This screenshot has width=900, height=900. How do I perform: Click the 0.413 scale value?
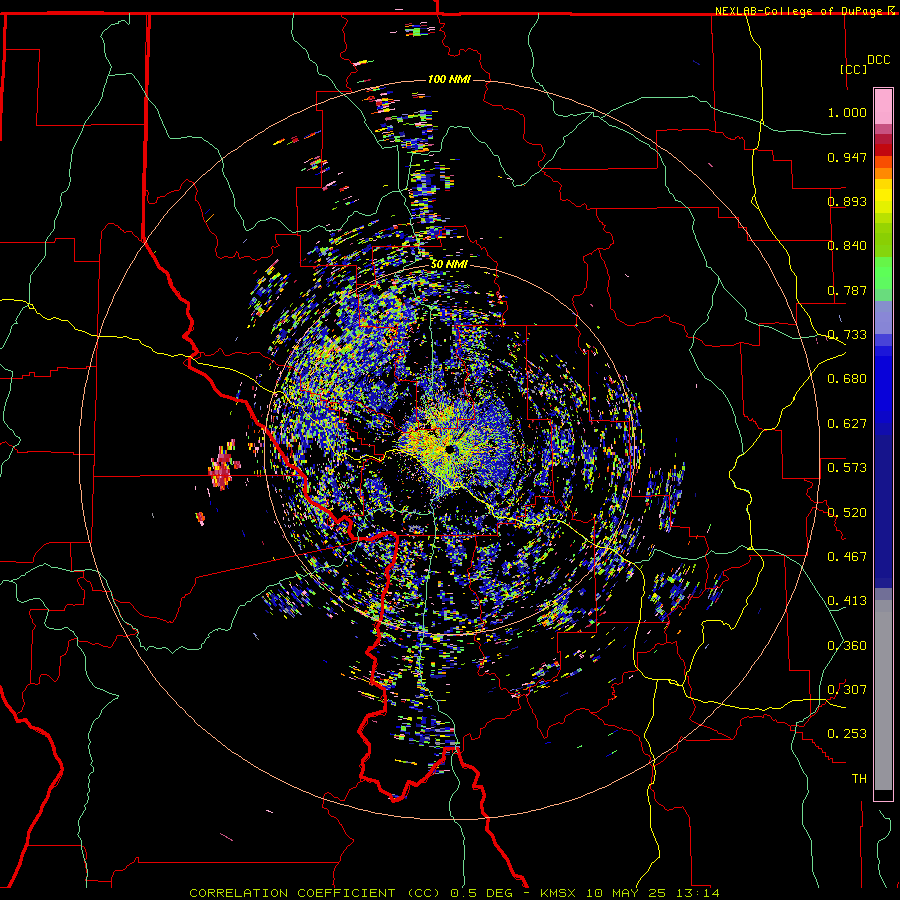coord(847,601)
